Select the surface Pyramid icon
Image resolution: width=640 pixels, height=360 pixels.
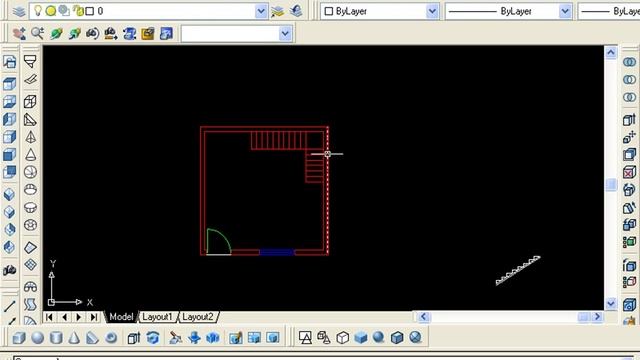30,137
